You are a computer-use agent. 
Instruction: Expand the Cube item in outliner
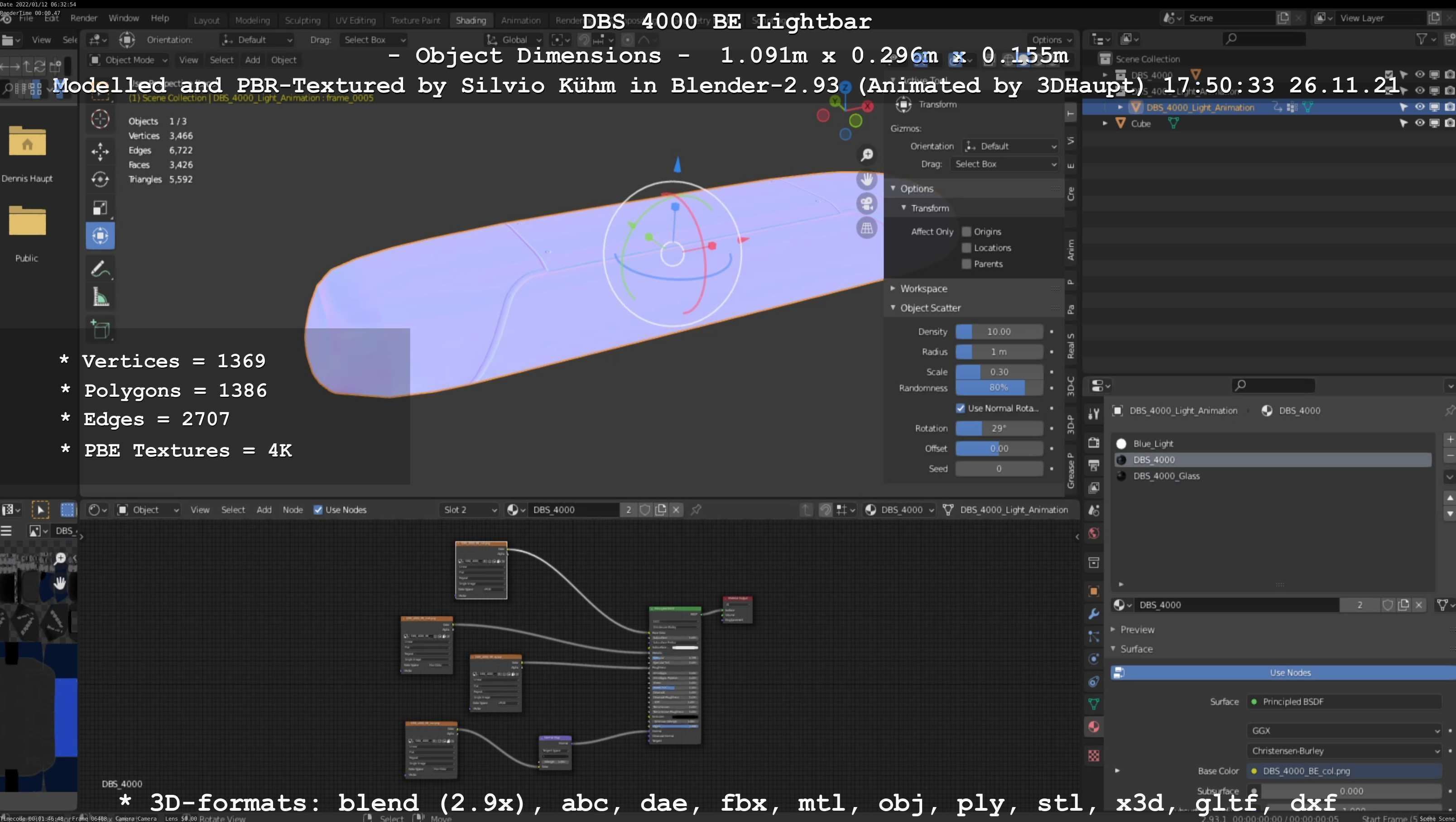[1105, 123]
